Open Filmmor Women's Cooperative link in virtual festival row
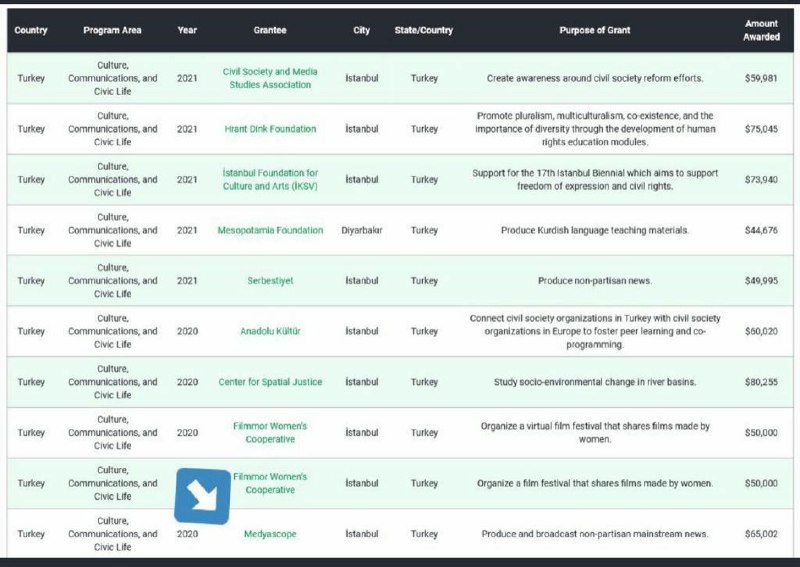Image resolution: width=800 pixels, height=567 pixels. pyautogui.click(x=270, y=432)
